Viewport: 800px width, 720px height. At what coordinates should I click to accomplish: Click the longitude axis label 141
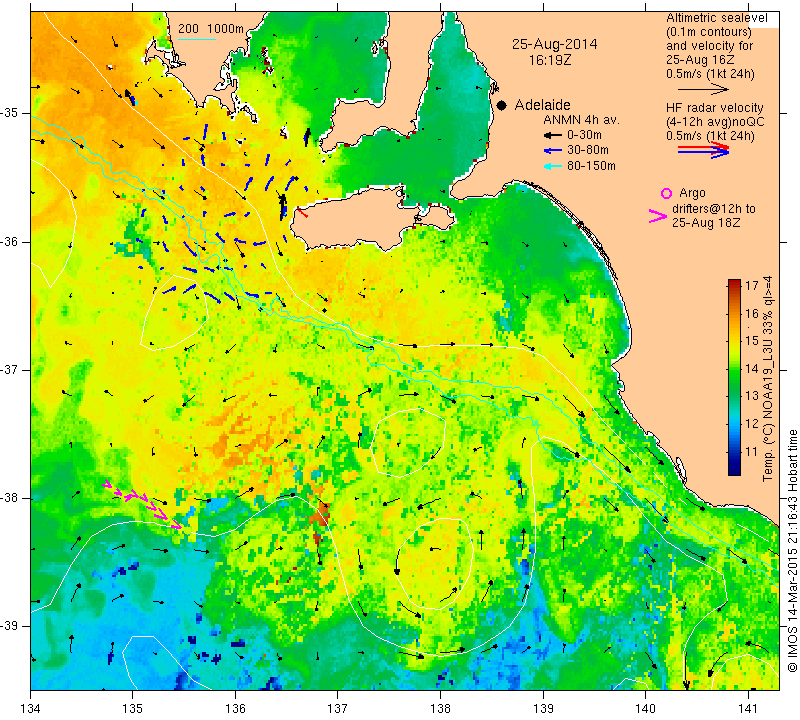(x=748, y=708)
